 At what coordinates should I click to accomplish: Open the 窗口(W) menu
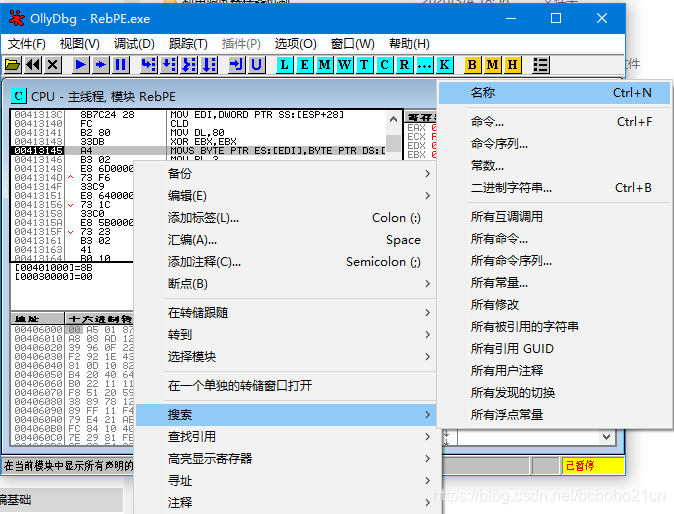[x=353, y=44]
